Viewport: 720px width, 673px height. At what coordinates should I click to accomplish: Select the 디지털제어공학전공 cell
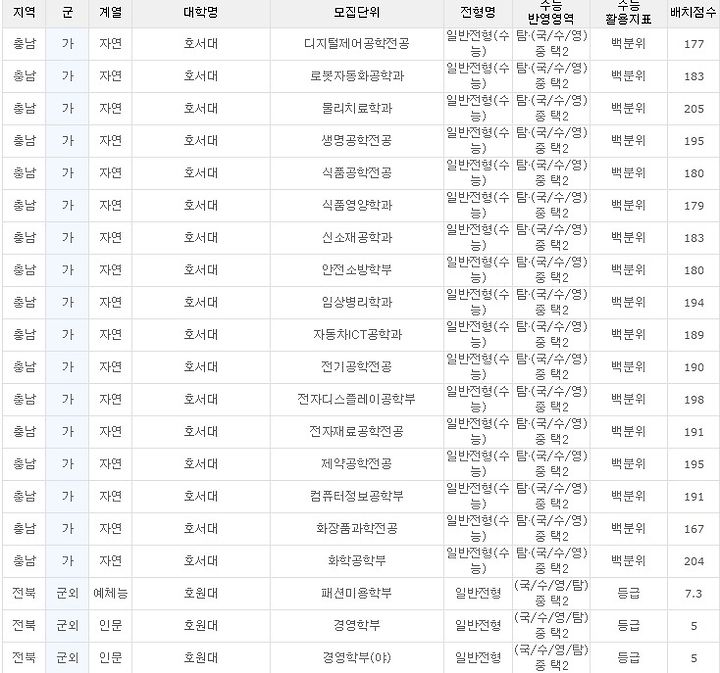(x=357, y=44)
